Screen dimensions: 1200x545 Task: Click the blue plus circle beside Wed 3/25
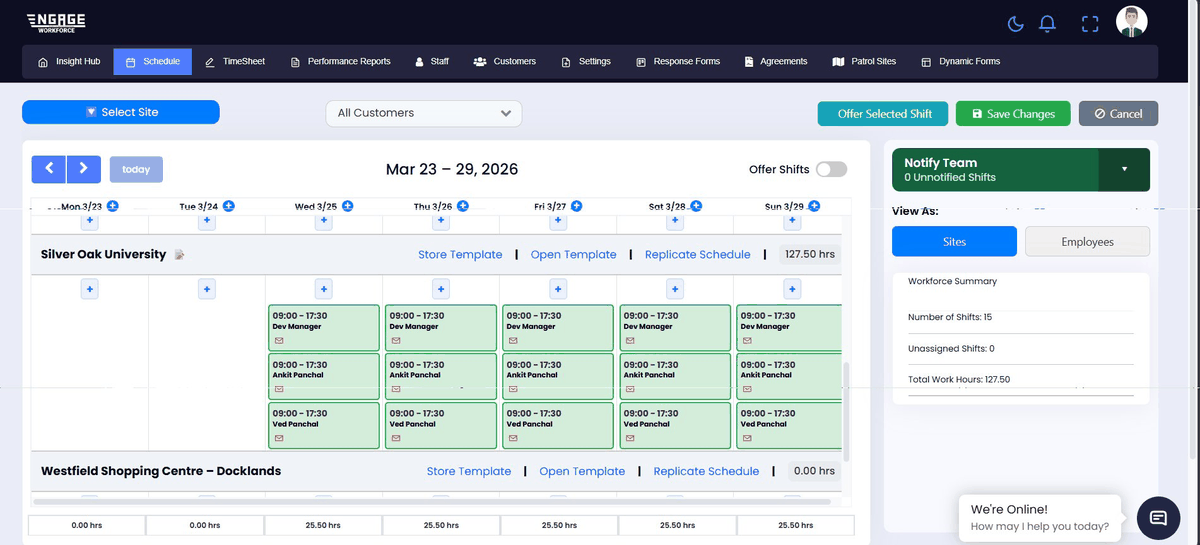pos(347,206)
